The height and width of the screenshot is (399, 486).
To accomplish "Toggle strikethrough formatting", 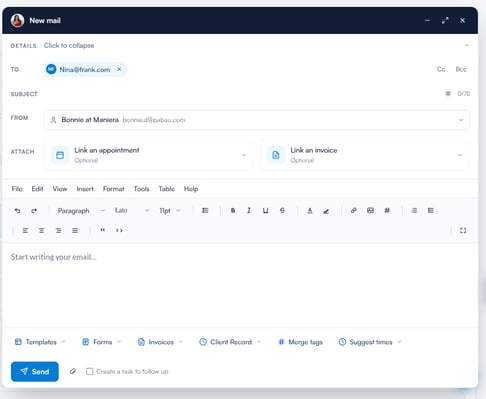I will [282, 211].
